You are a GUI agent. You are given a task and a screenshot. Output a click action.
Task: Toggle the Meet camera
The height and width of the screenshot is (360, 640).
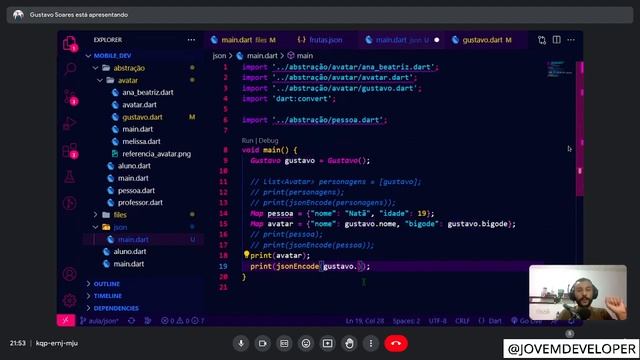tap(262, 344)
